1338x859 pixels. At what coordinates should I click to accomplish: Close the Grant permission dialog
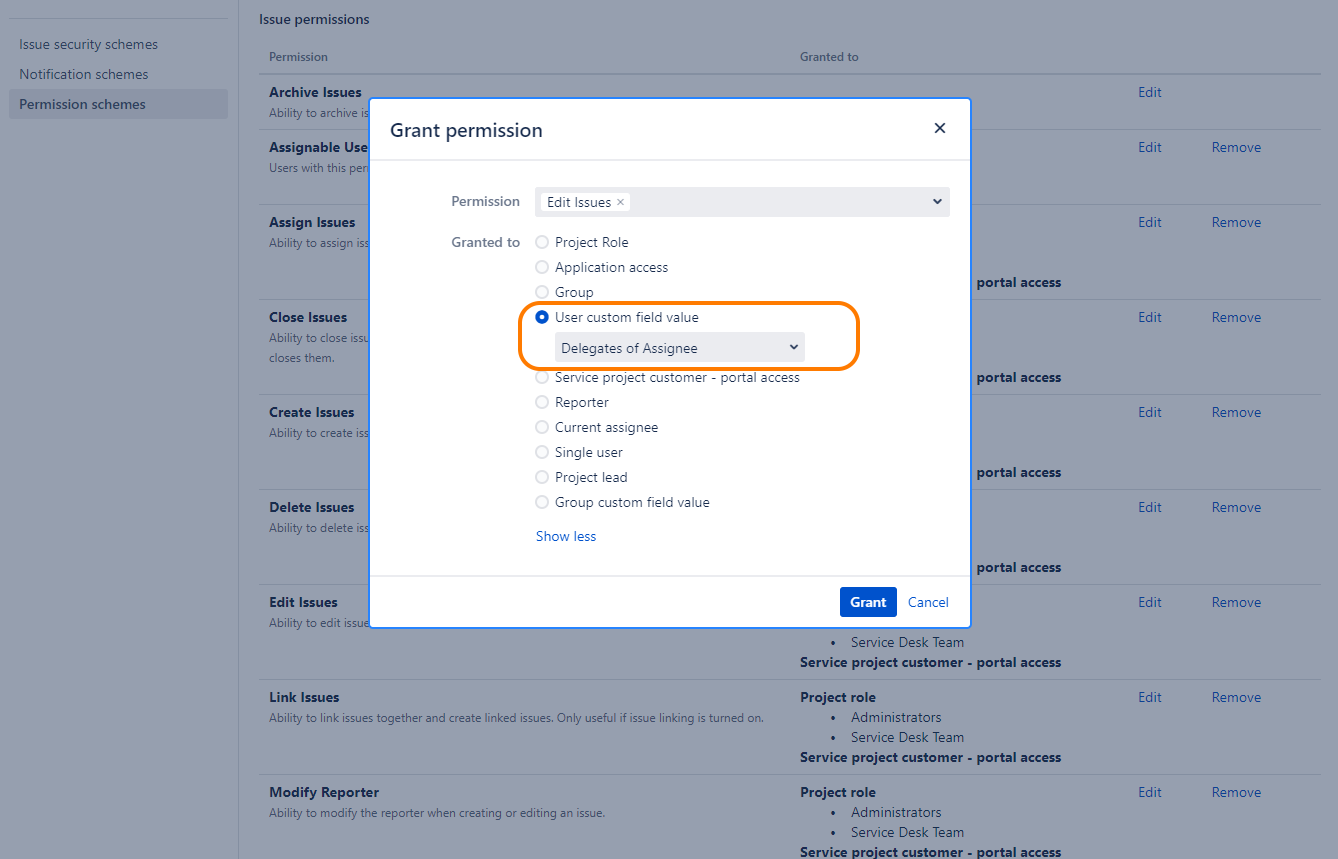(939, 128)
